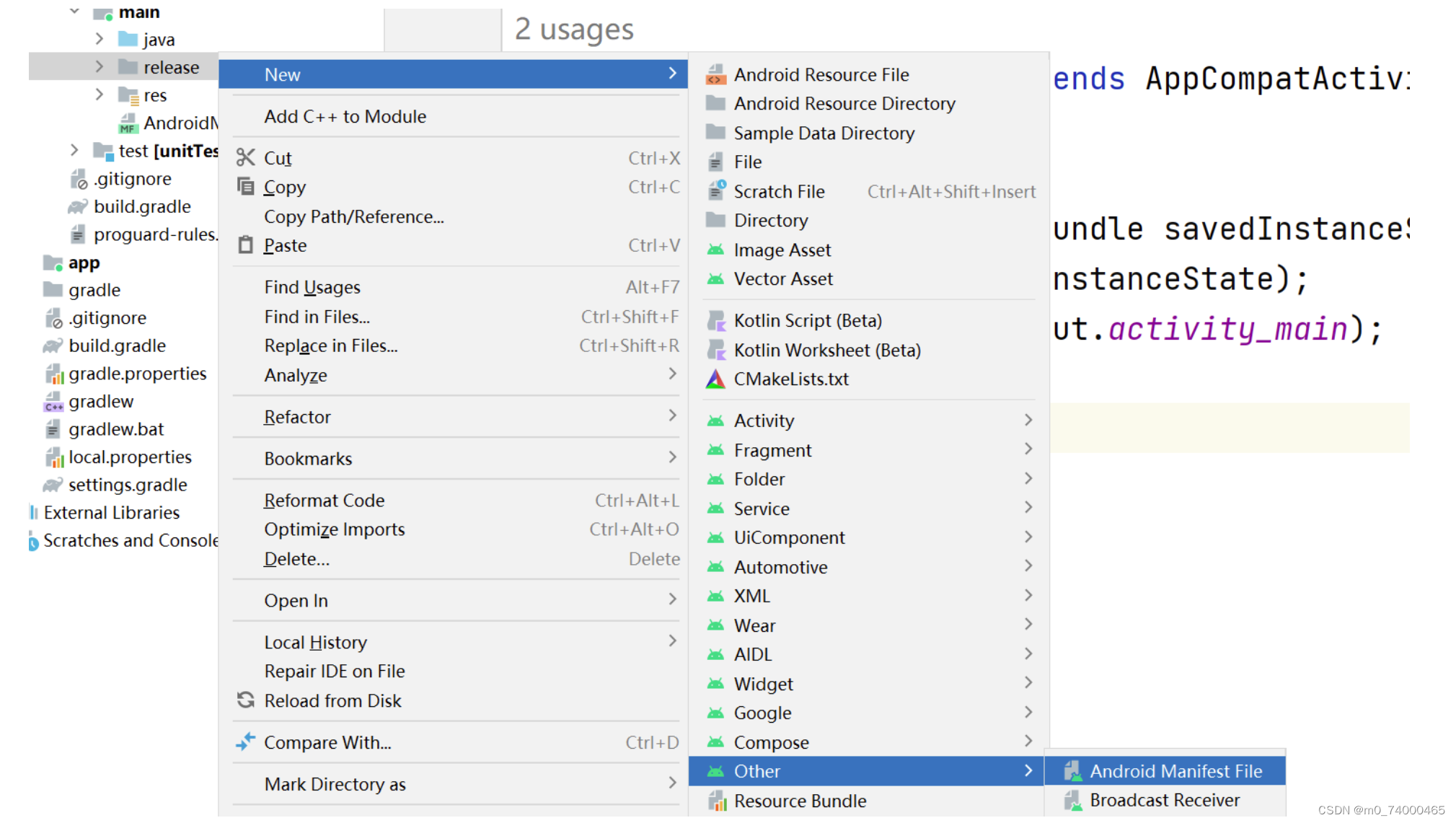Select Android Manifest File option
The image size is (1456, 823).
coord(1175,771)
